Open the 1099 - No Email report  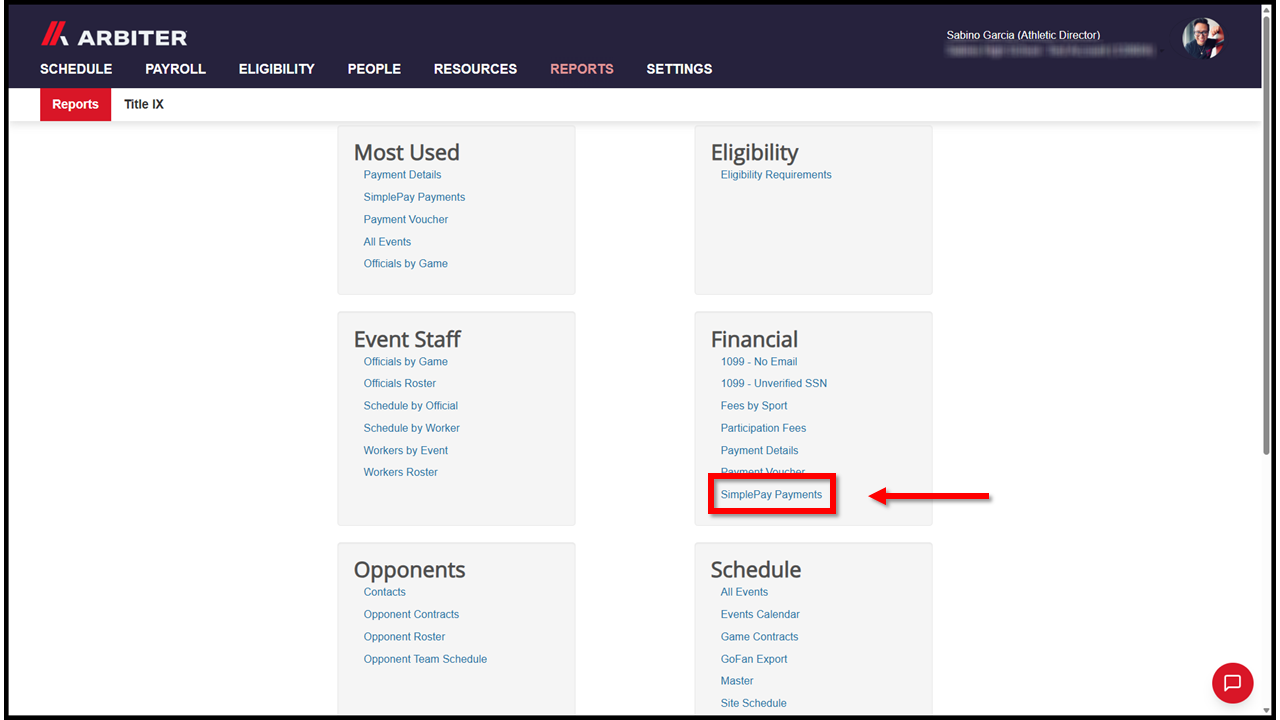pyautogui.click(x=759, y=362)
